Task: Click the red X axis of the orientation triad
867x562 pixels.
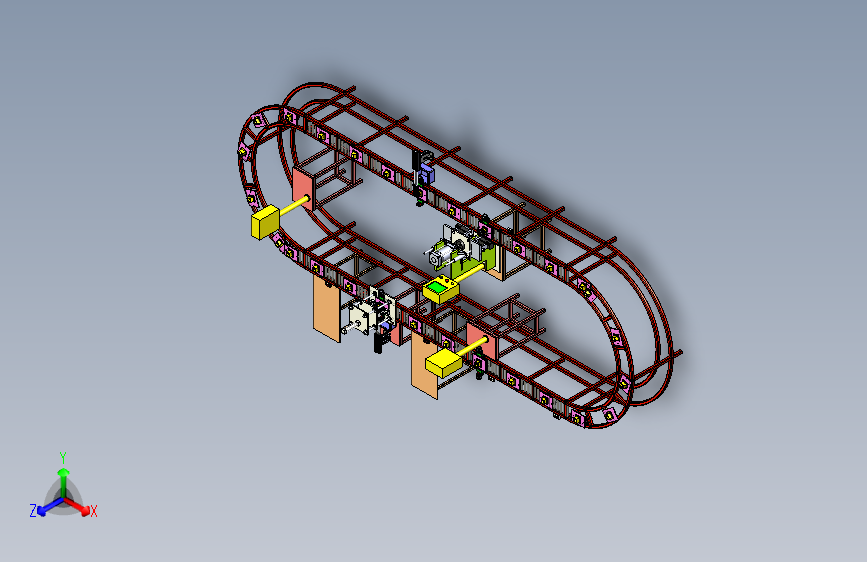Action: coord(77,506)
